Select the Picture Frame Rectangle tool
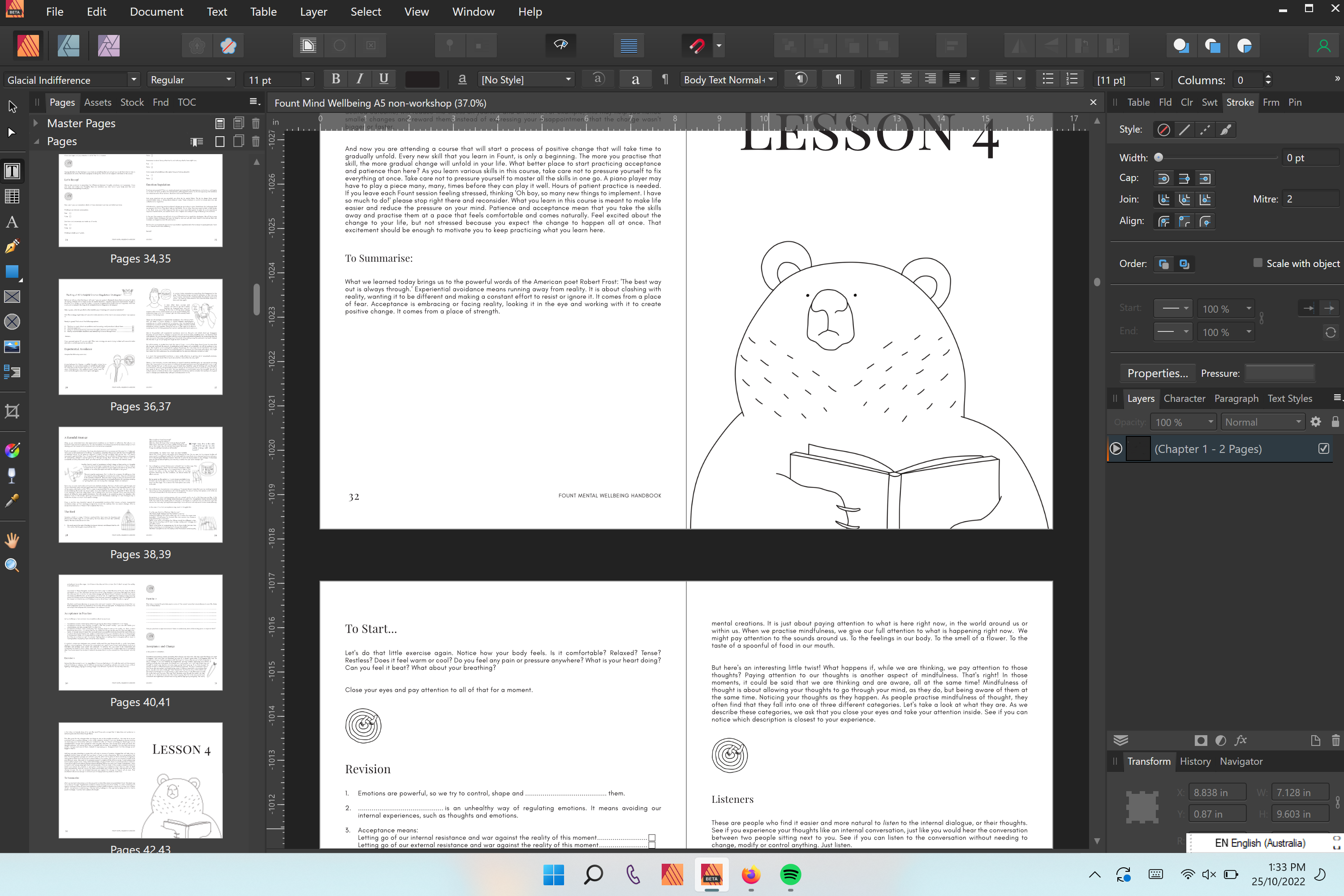 click(12, 297)
